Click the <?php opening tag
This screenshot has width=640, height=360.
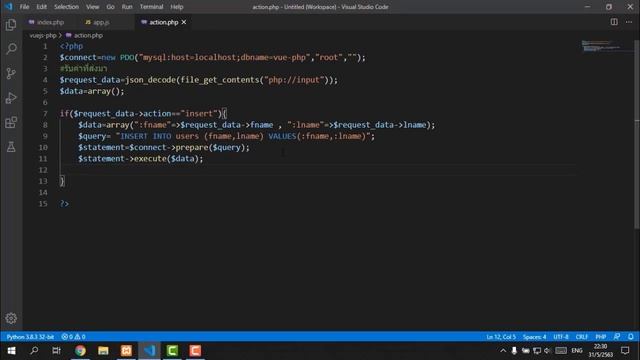click(71, 46)
